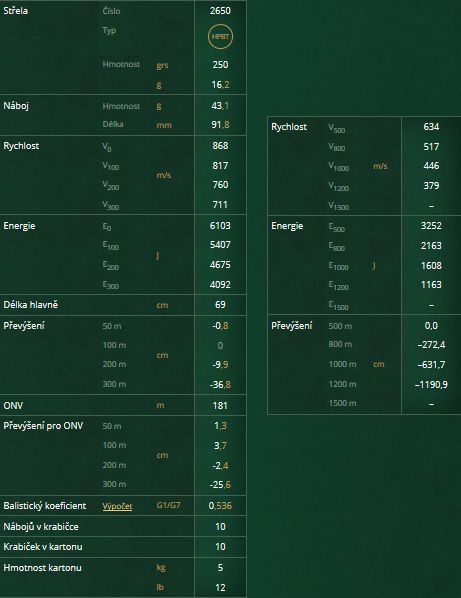Open the Výpočet ballistic coefficient link
This screenshot has height=598, width=461.
click(117, 506)
